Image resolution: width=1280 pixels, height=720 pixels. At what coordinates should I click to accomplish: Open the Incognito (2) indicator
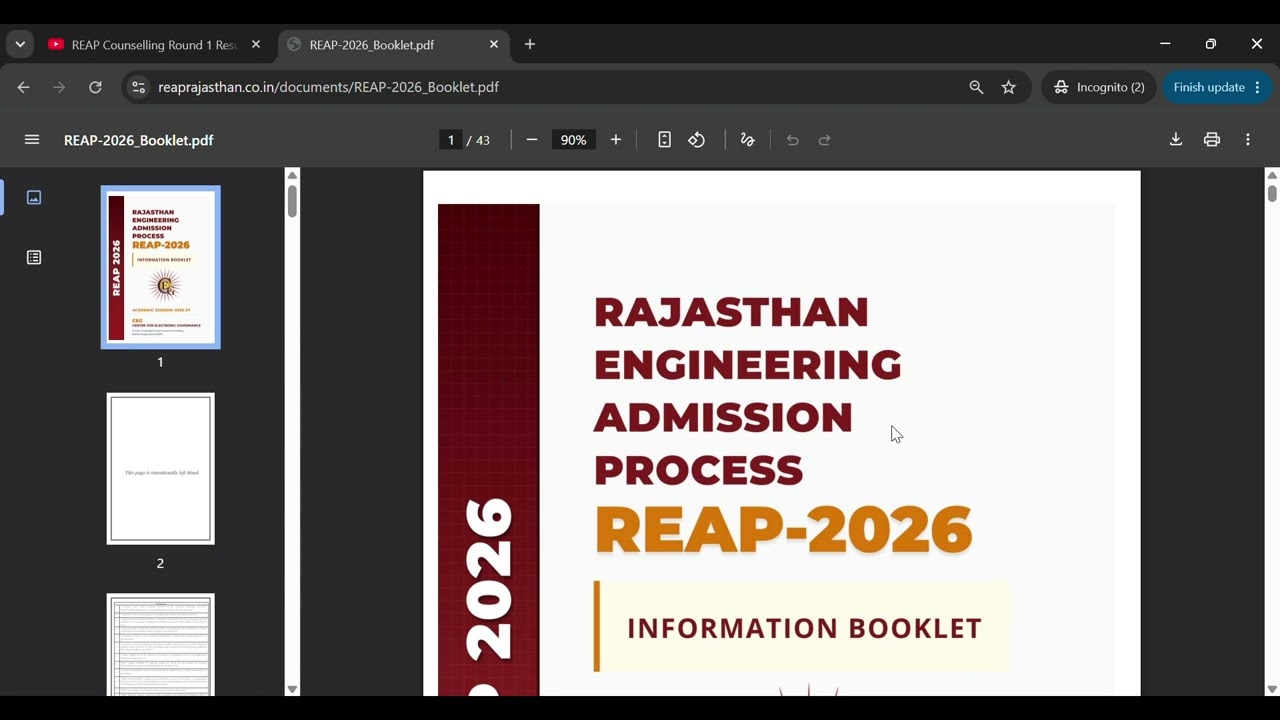click(x=1099, y=87)
